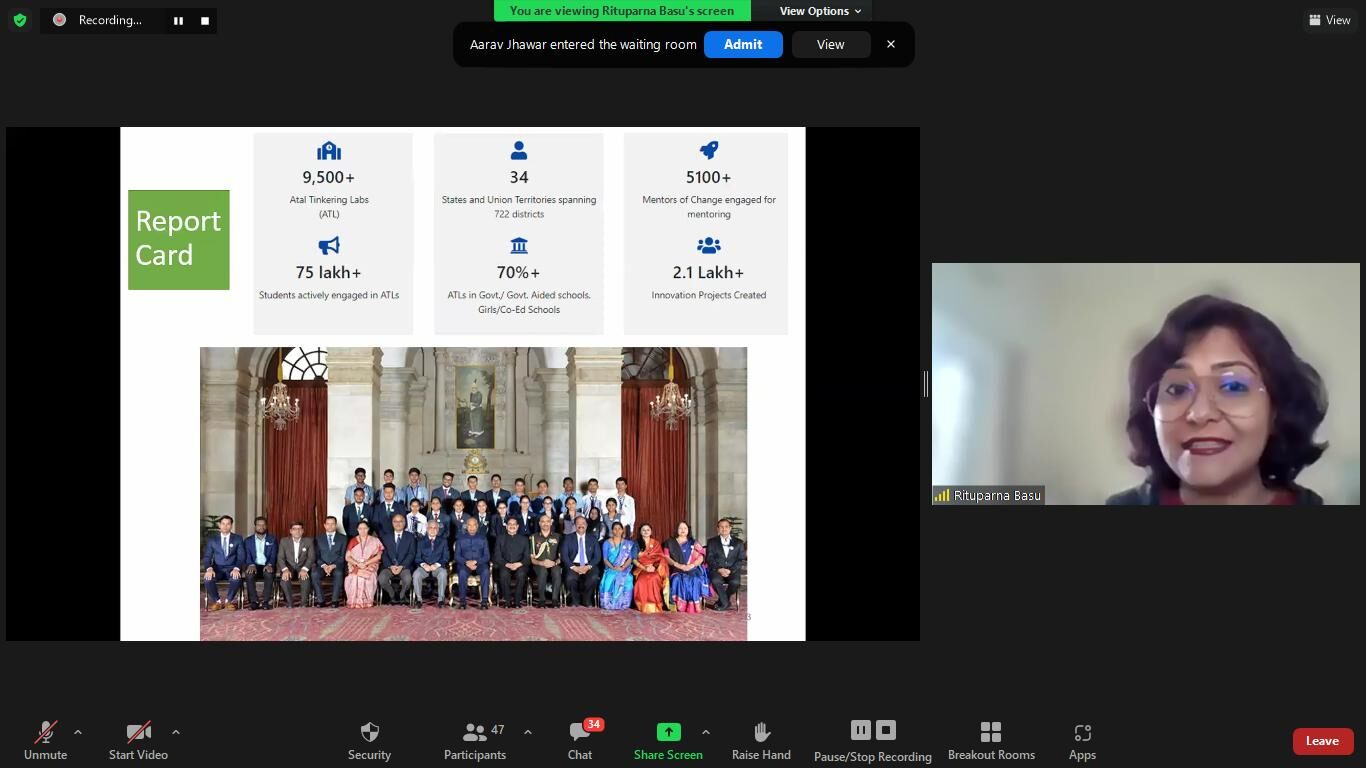Viewport: 1366px width, 768px height.
Task: Admit Aarav Jhawar from waiting room
Action: point(743,44)
